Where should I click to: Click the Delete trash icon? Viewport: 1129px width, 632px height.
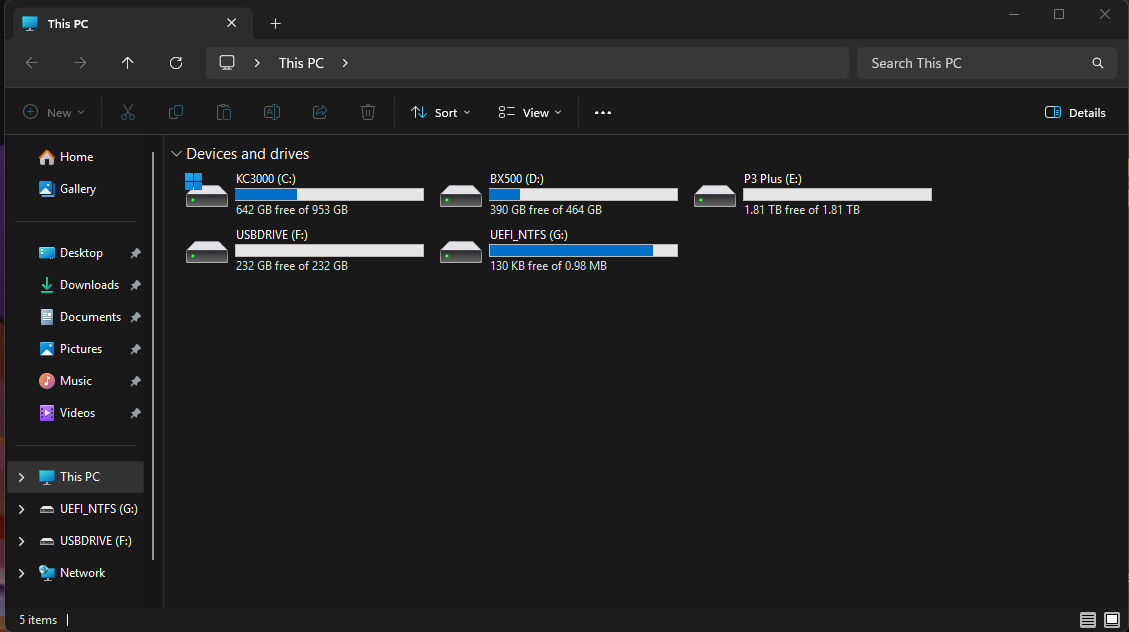[x=368, y=112]
